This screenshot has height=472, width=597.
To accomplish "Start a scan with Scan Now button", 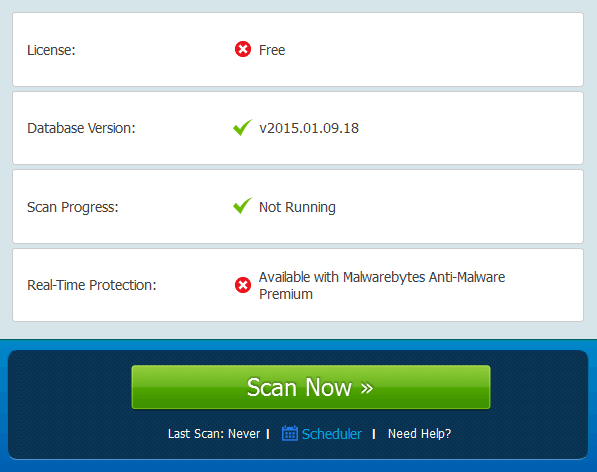I will [311, 387].
